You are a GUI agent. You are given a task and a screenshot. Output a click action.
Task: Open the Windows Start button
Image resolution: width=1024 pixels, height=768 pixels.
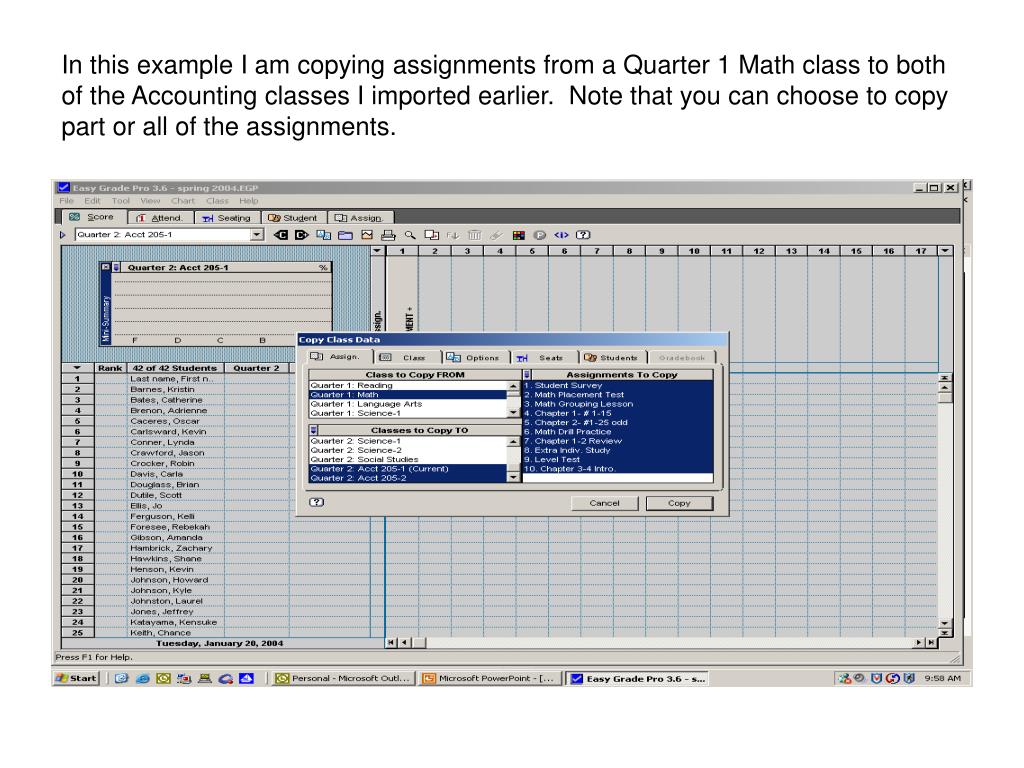76,679
